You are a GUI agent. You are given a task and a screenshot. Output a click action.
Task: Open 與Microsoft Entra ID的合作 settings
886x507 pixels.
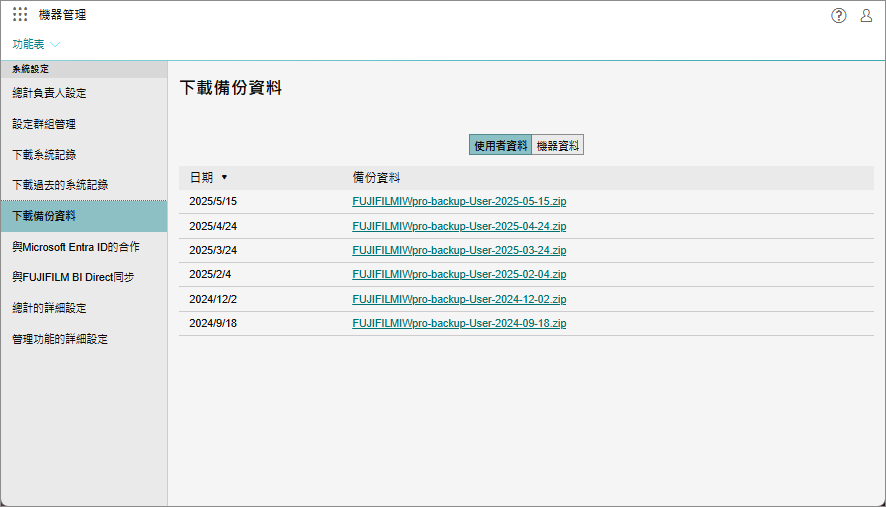coord(76,246)
